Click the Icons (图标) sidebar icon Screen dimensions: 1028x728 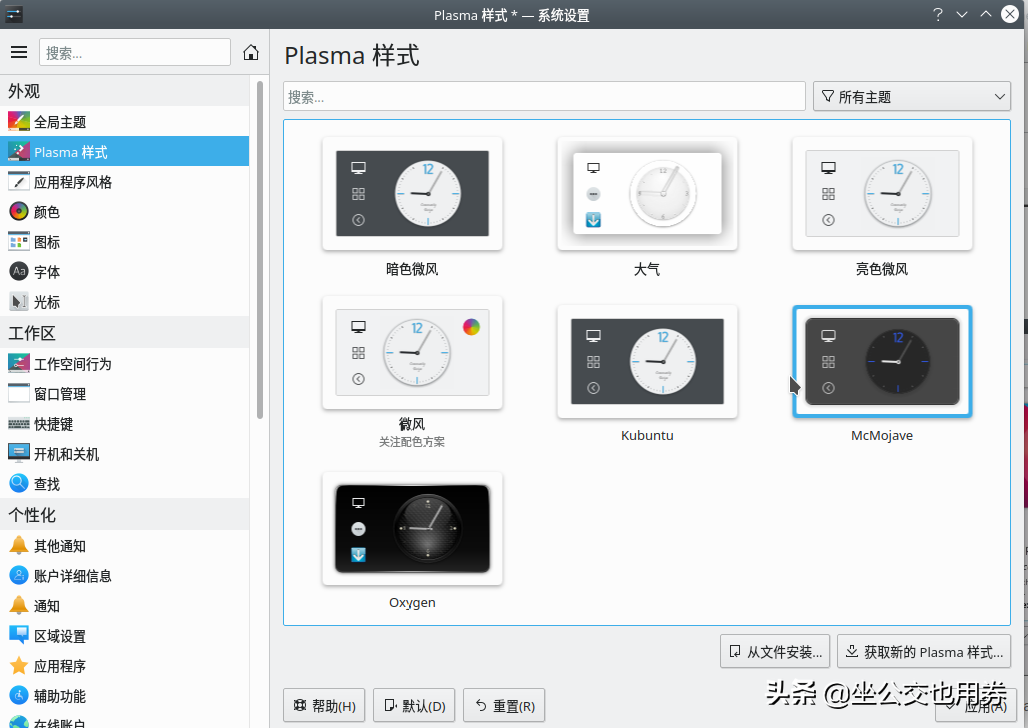point(19,241)
